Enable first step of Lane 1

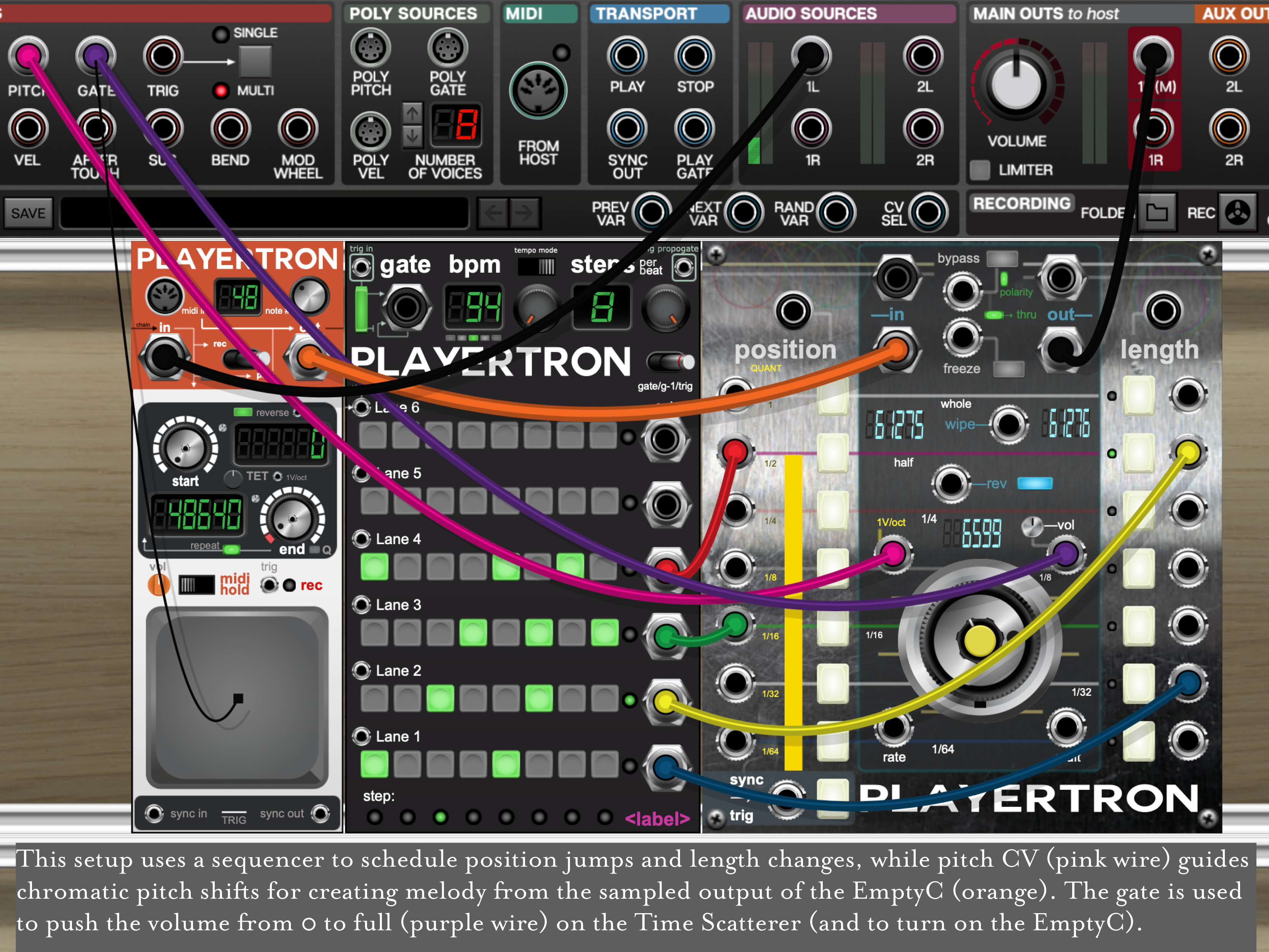click(x=374, y=764)
